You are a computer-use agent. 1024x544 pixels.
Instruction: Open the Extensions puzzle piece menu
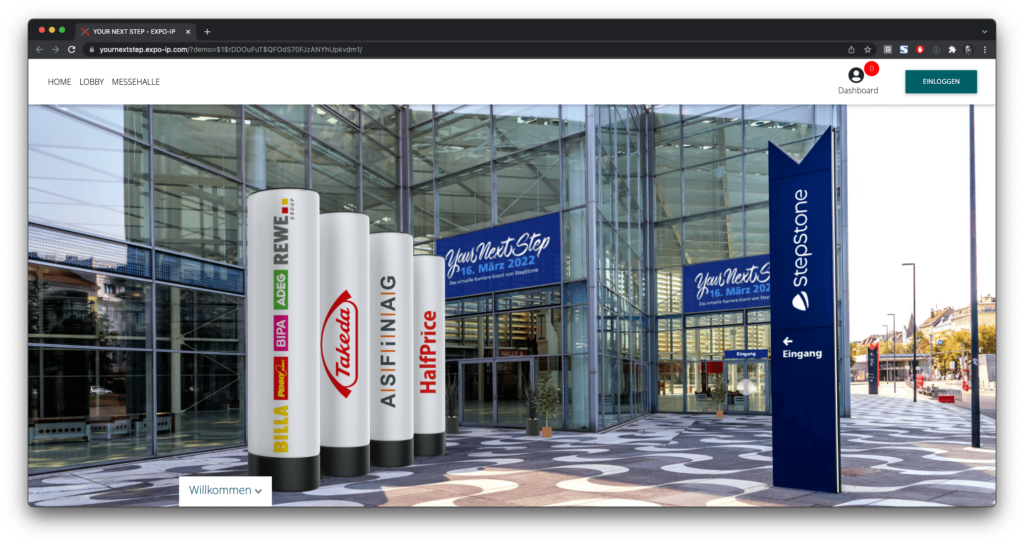(952, 50)
